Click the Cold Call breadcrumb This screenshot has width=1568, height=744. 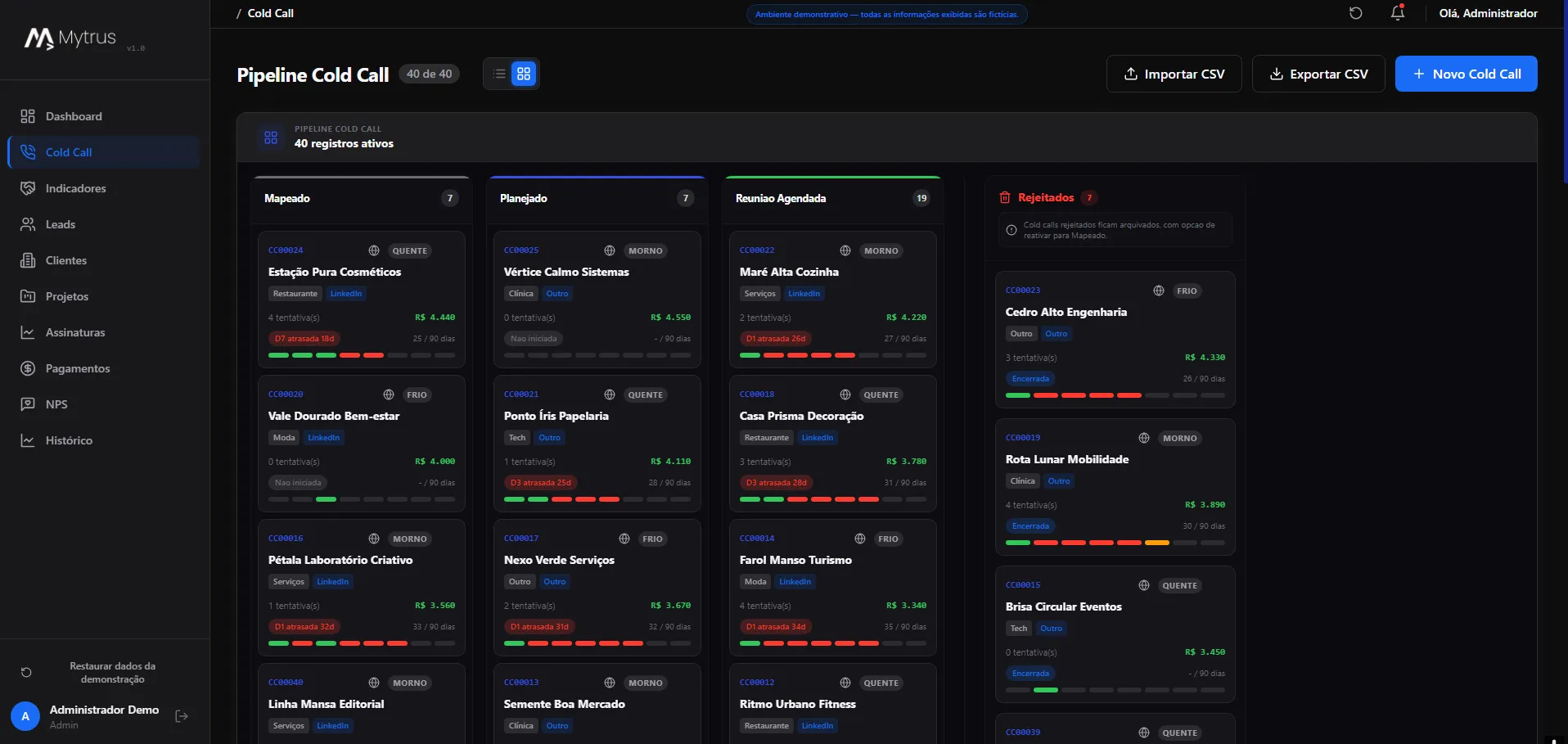pyautogui.click(x=270, y=13)
